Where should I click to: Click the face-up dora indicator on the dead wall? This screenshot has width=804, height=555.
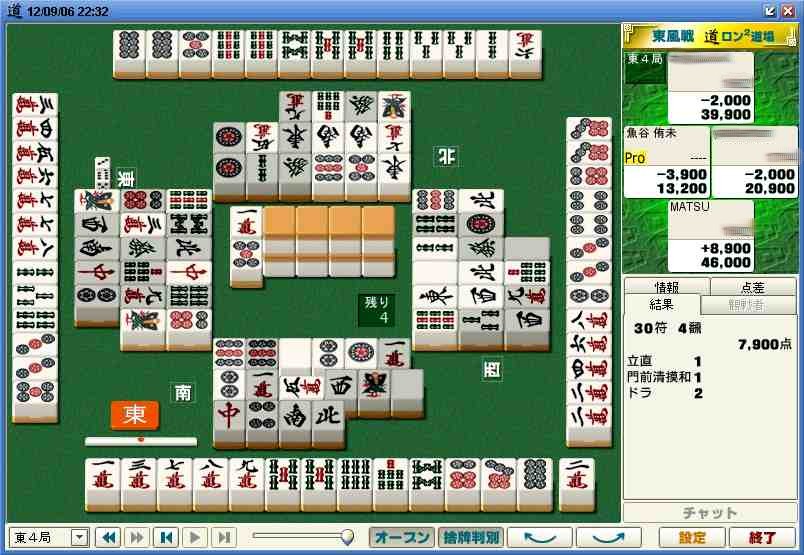coord(246,223)
